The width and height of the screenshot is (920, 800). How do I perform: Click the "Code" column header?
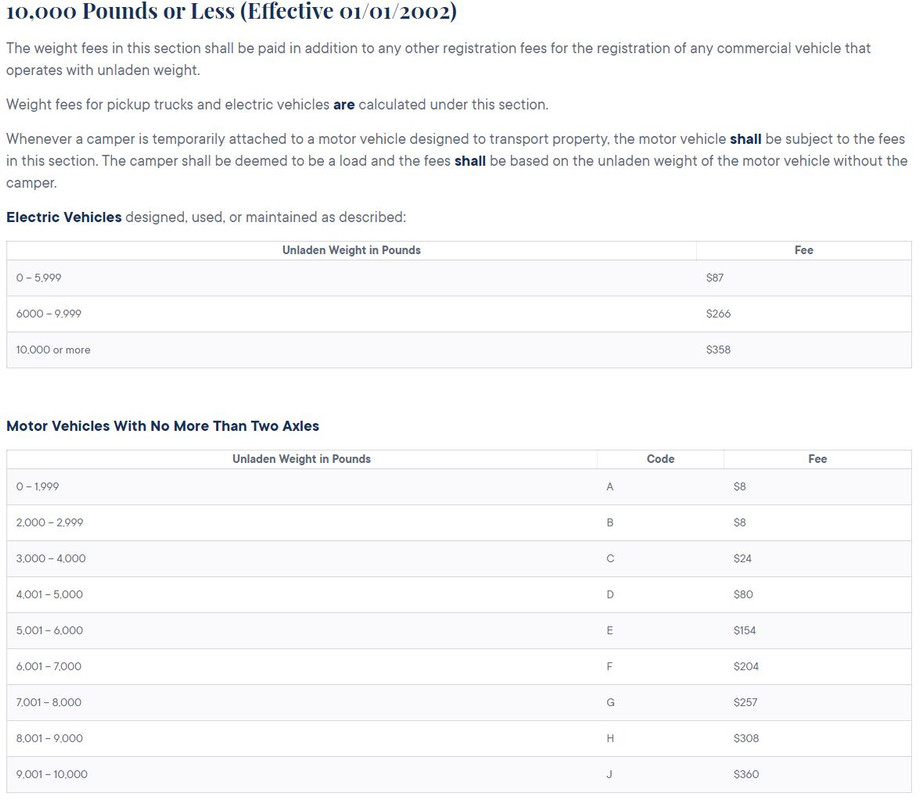click(x=660, y=459)
